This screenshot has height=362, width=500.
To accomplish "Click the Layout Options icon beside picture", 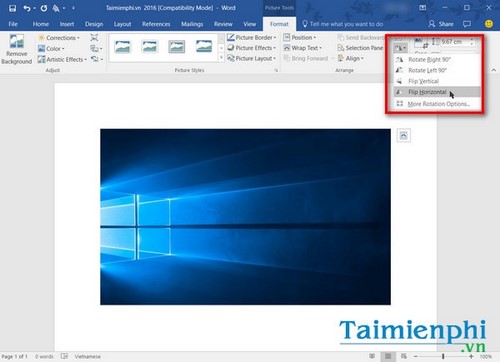I will pyautogui.click(x=404, y=136).
